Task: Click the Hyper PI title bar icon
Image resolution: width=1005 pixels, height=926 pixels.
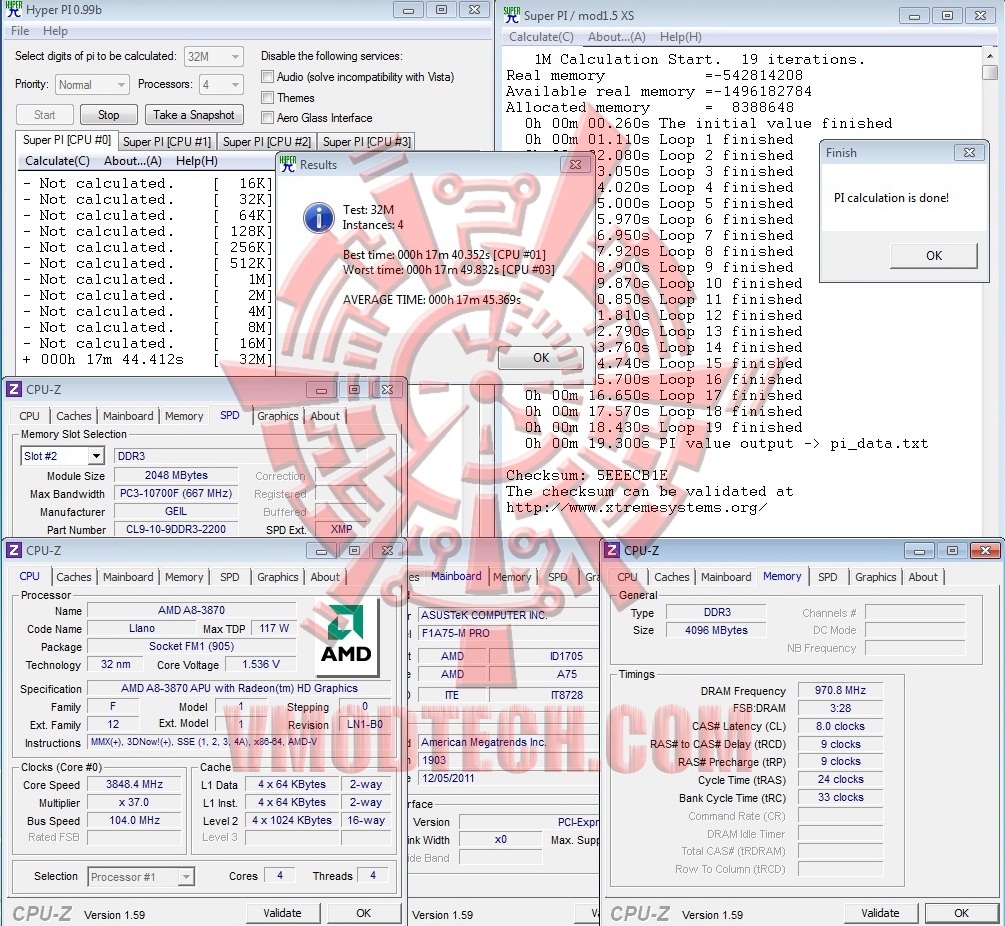Action: [13, 9]
